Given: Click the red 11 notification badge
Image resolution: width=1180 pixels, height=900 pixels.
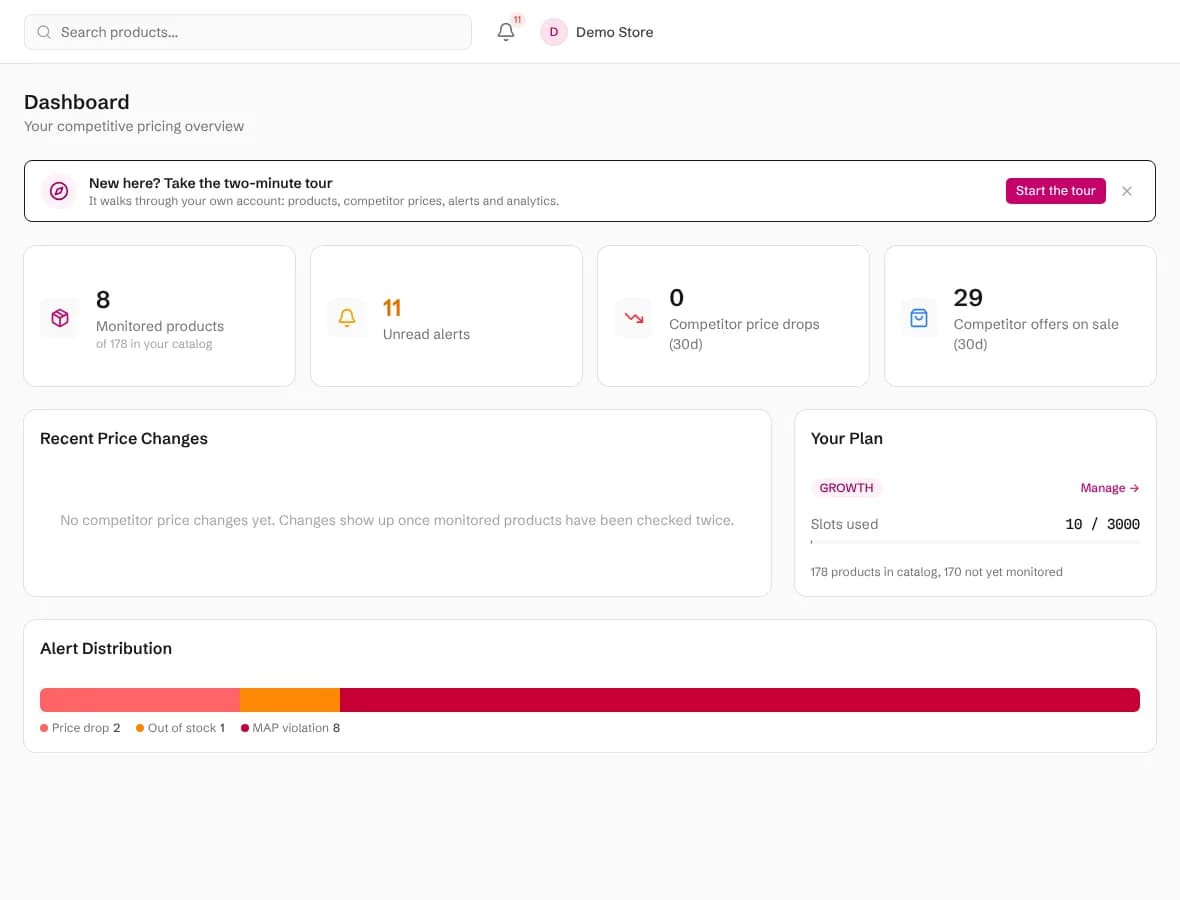Looking at the screenshot, I should pos(517,20).
